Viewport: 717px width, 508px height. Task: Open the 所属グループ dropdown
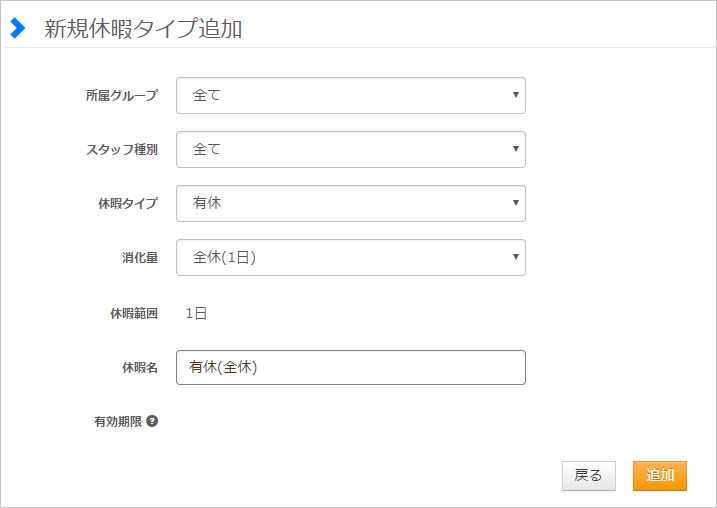351,96
